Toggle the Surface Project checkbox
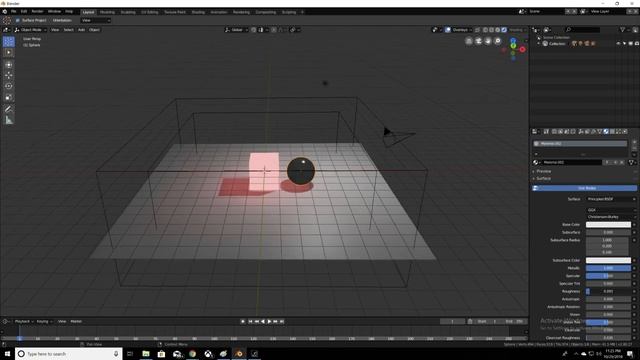Screen dimensions: 640x360 (x=18, y=20)
